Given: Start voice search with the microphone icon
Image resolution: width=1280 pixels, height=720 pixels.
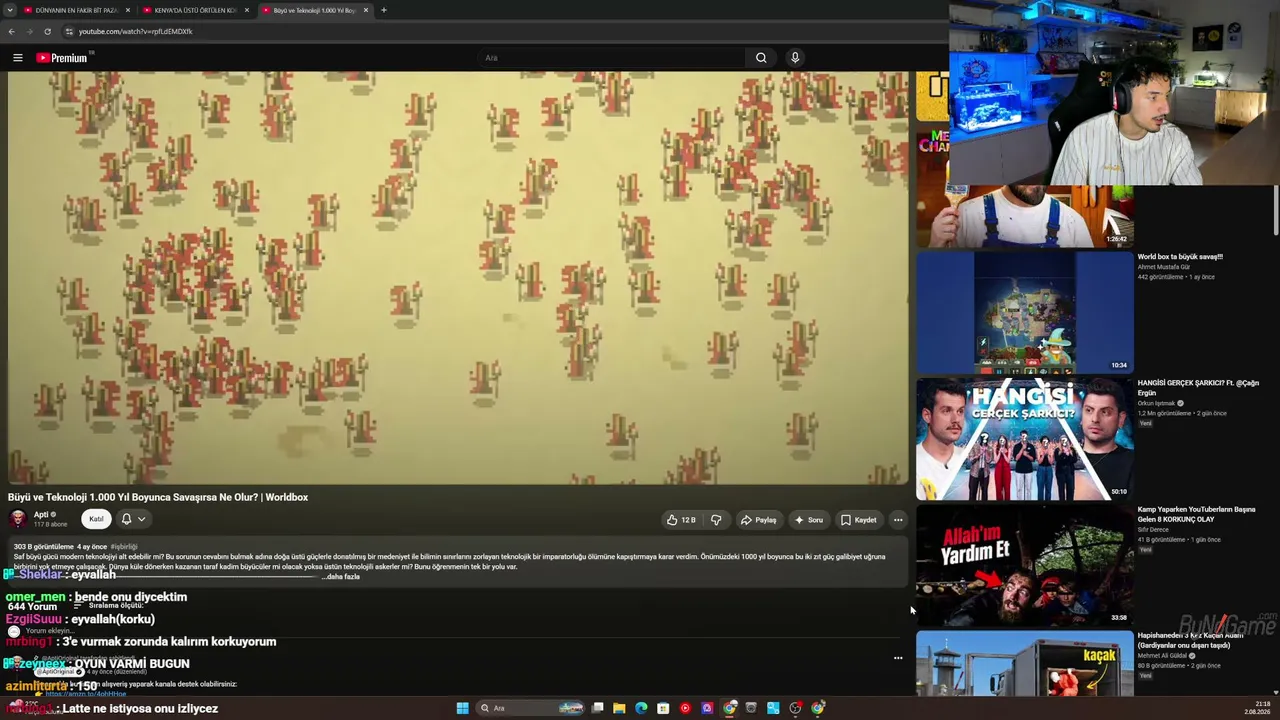Looking at the screenshot, I should tap(795, 58).
